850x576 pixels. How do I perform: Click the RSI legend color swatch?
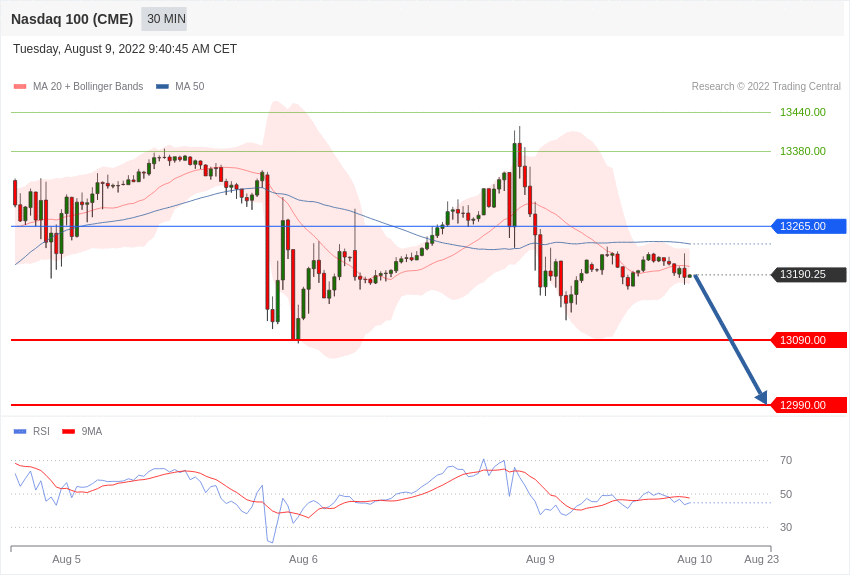20,432
